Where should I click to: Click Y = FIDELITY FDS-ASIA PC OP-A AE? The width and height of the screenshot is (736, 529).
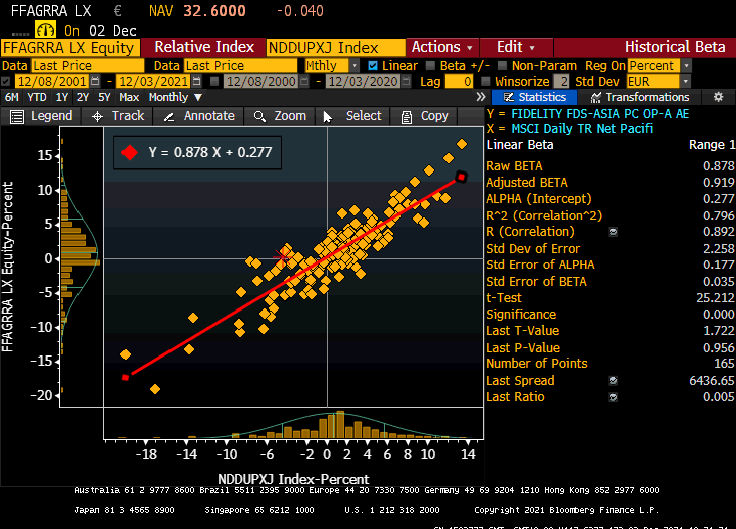pos(588,114)
